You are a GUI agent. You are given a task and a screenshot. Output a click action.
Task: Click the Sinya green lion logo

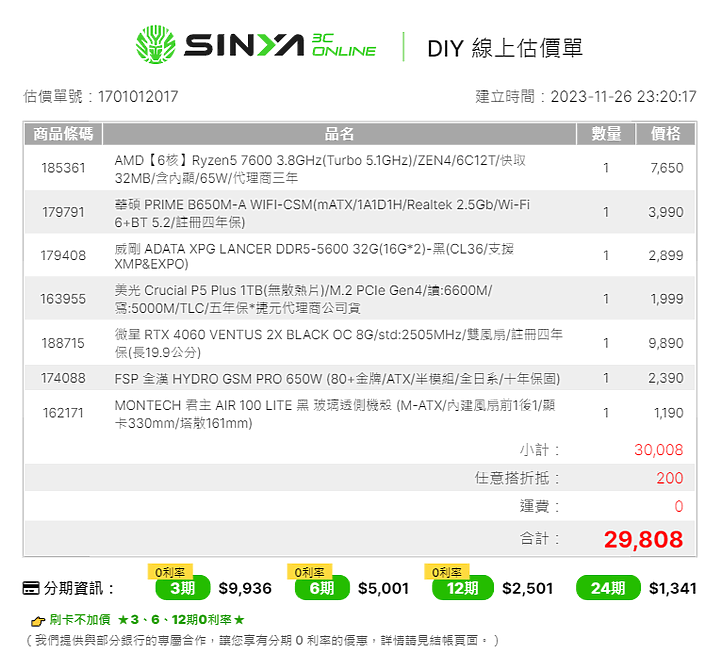(156, 45)
